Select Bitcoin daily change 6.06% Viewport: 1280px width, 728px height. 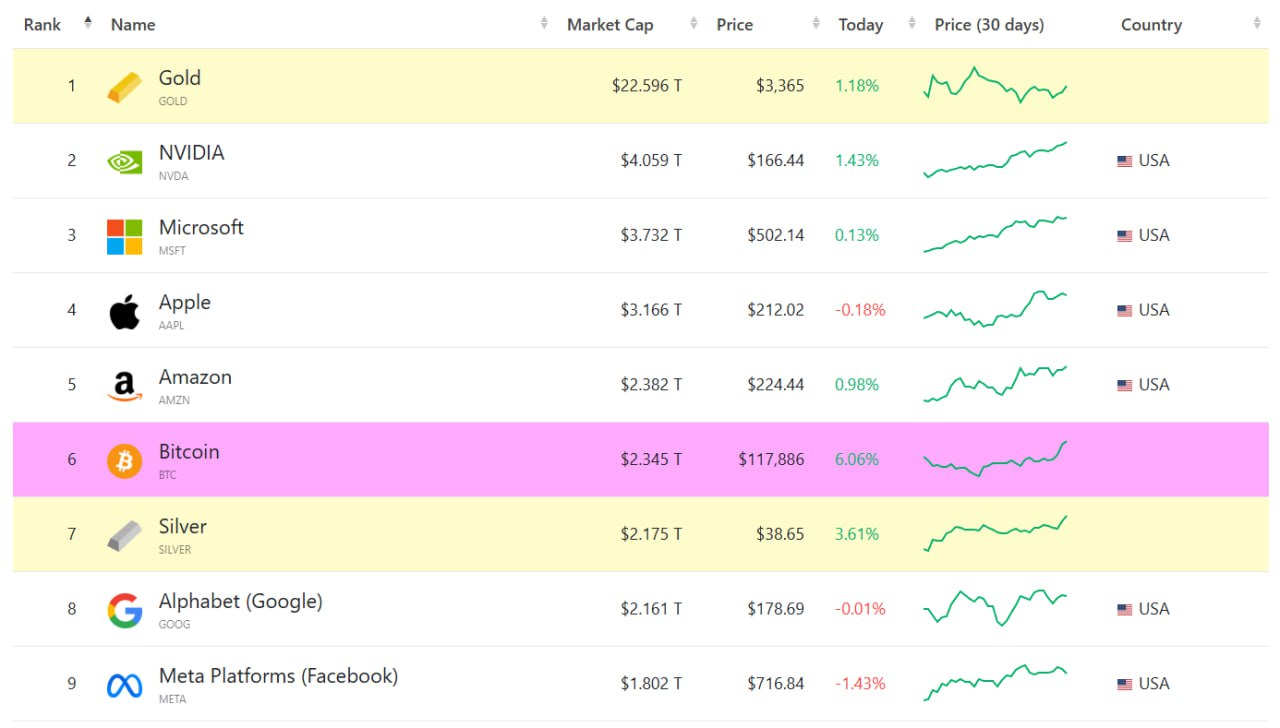pos(857,460)
